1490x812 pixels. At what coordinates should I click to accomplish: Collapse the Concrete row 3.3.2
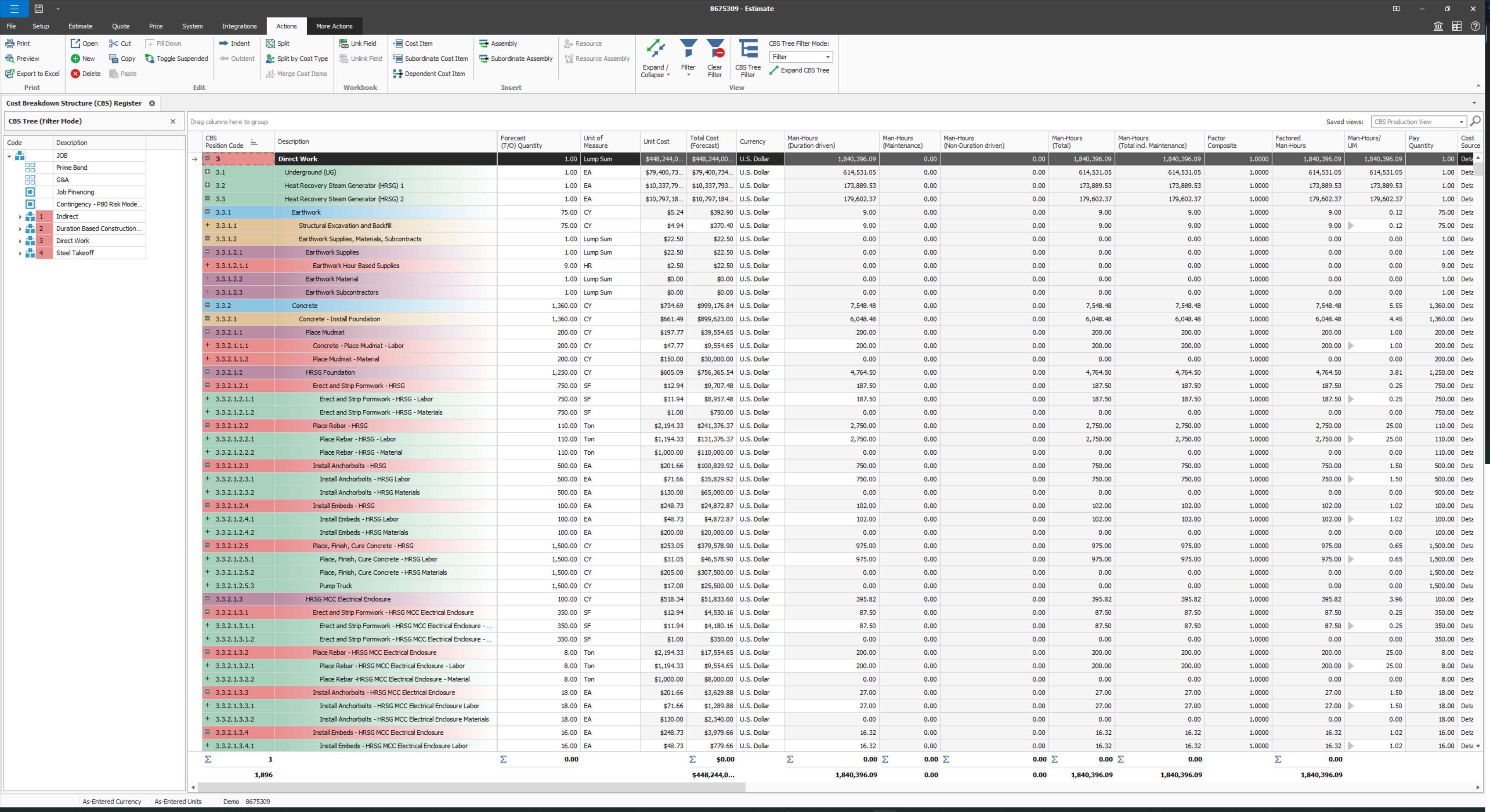coord(208,305)
